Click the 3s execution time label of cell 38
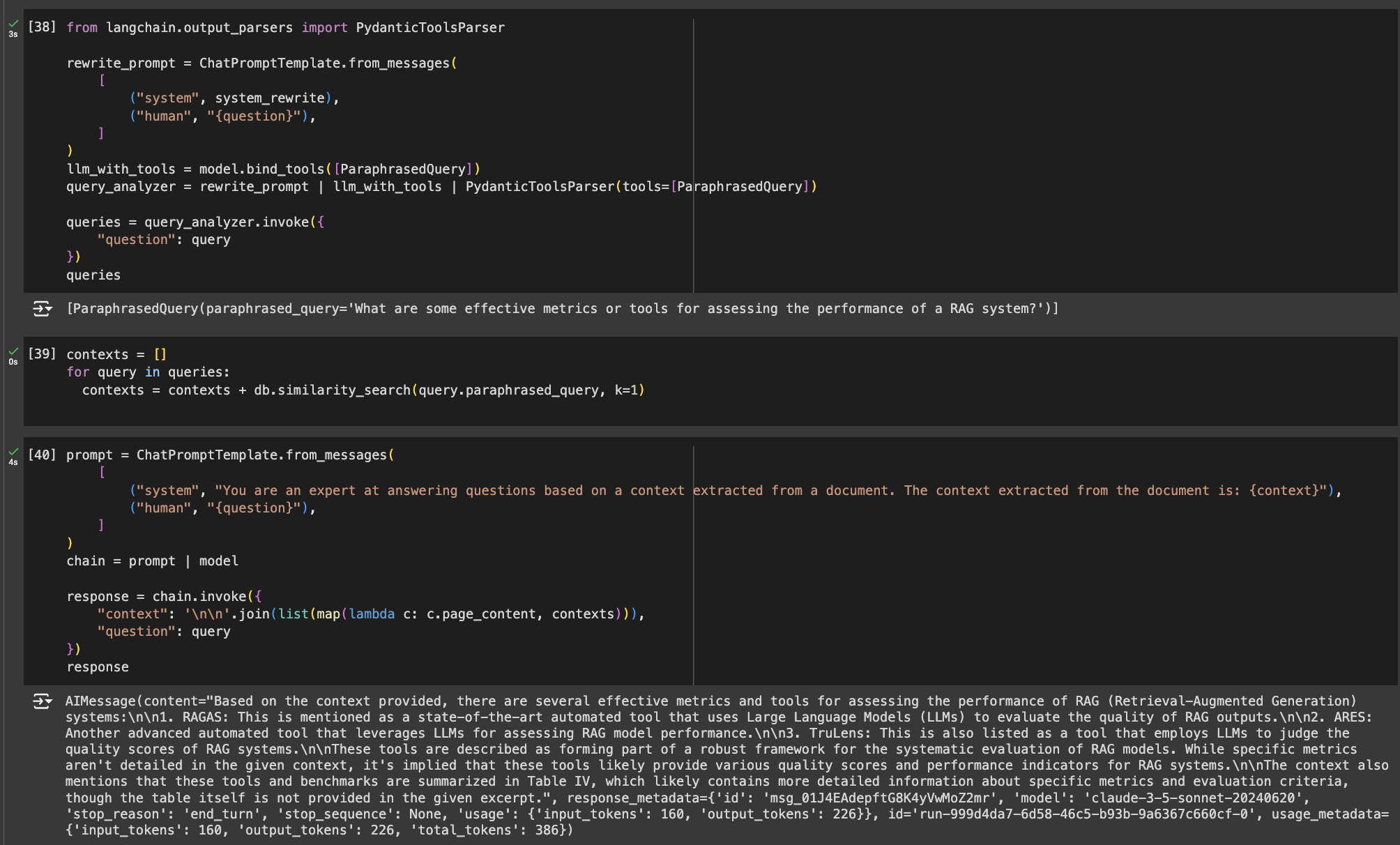This screenshot has height=845, width=1400. point(13,35)
